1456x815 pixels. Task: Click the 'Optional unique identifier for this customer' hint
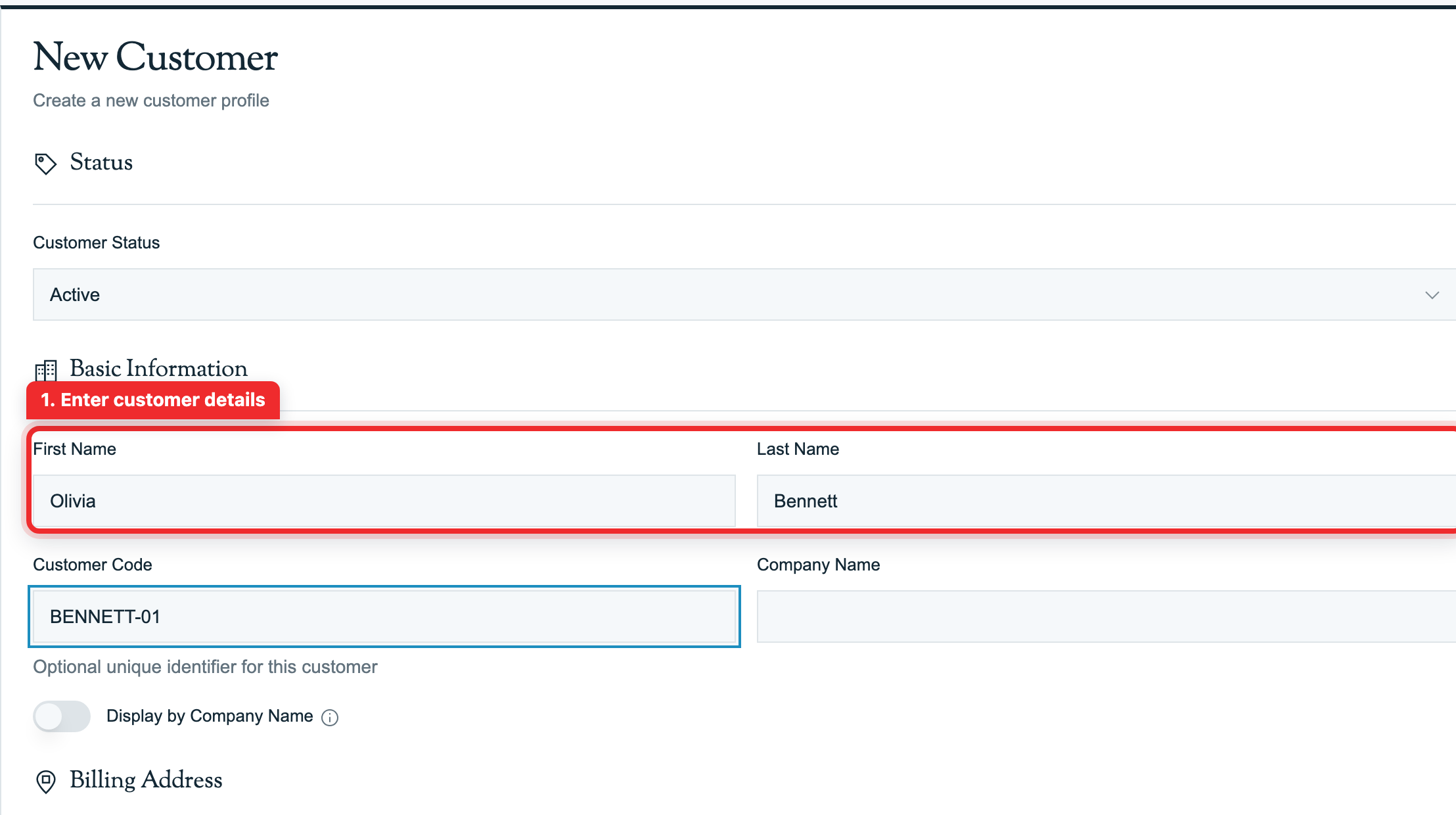pos(206,667)
